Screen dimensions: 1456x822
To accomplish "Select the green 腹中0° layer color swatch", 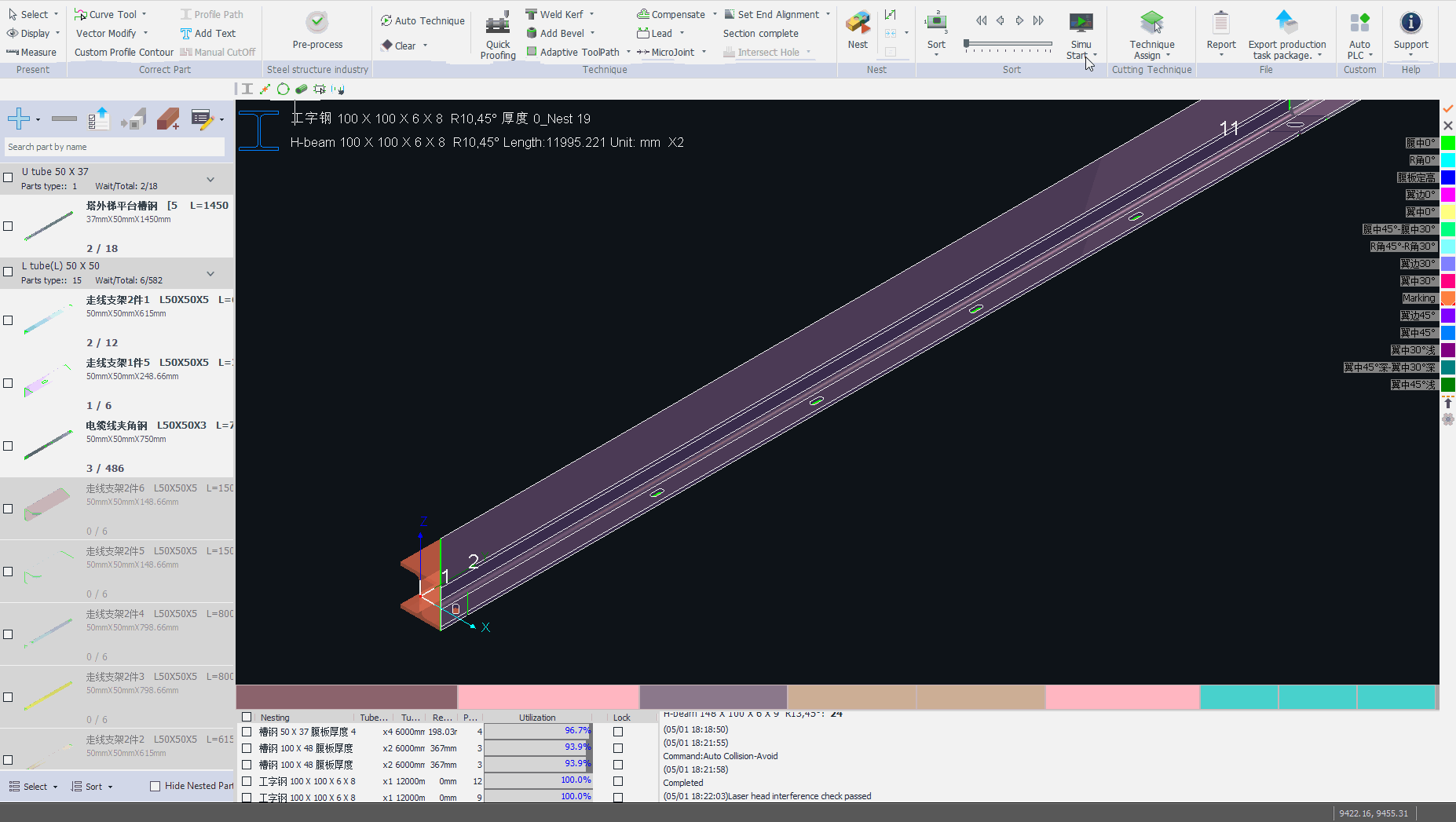I will pos(1448,143).
